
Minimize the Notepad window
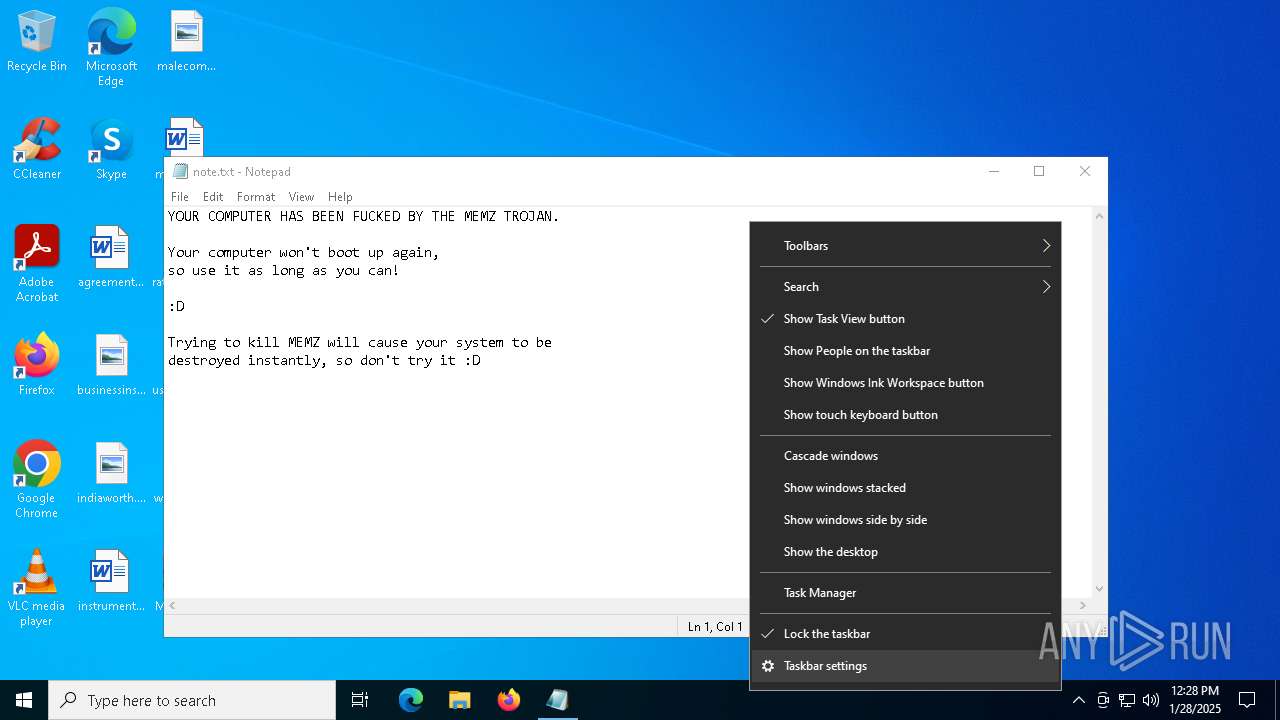point(994,172)
